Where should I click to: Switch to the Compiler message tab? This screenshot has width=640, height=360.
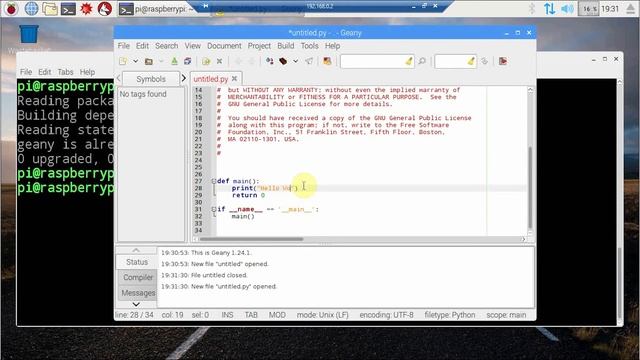[x=138, y=278]
